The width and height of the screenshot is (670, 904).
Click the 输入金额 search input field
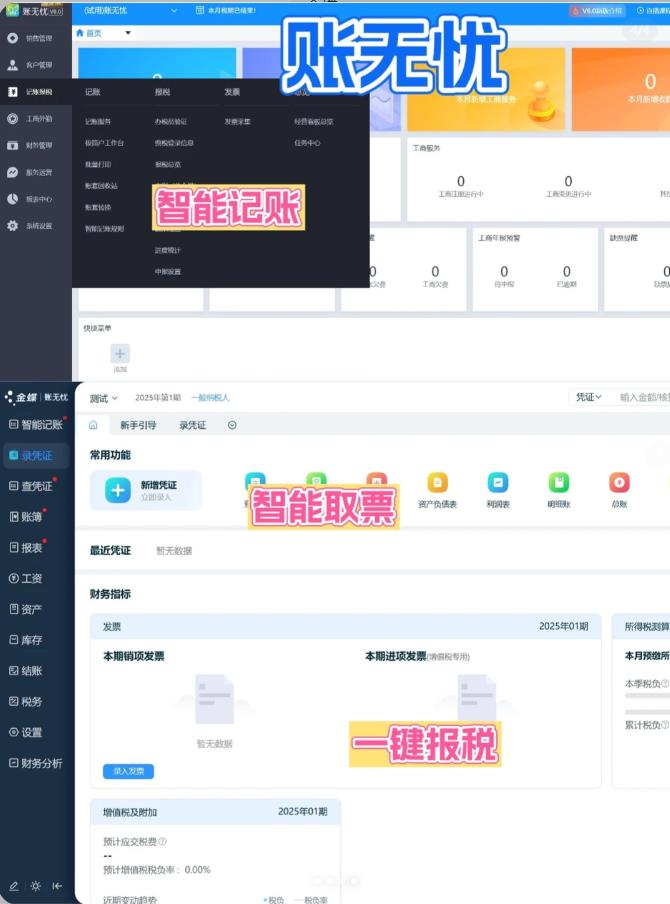coord(642,397)
